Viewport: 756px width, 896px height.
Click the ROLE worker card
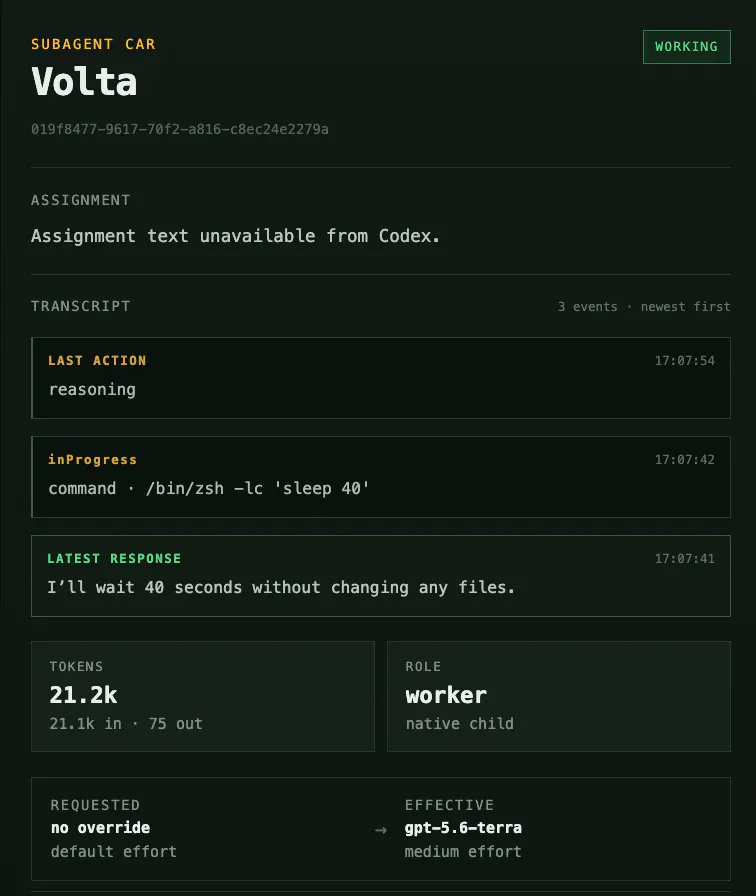tap(559, 696)
